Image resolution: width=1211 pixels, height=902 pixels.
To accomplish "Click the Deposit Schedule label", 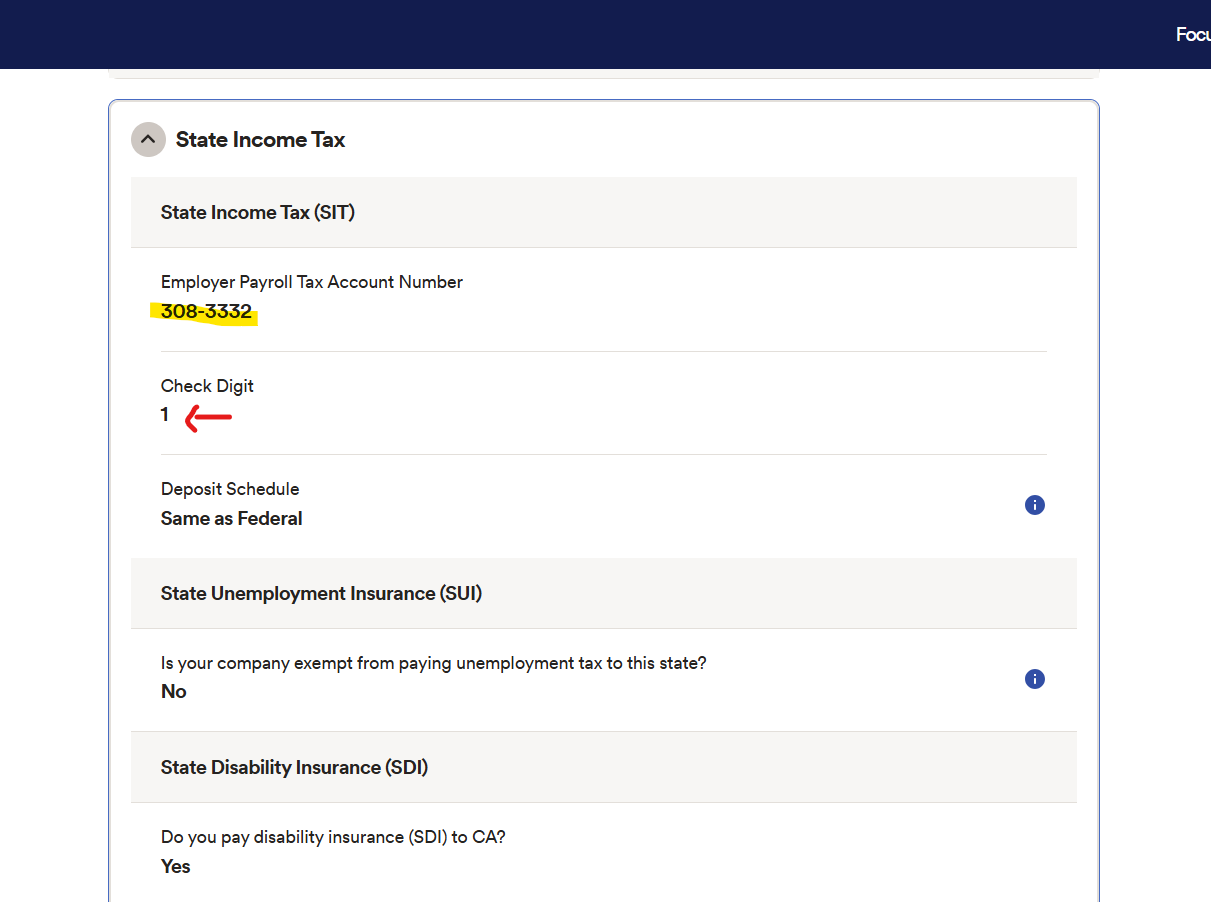I will coord(230,489).
